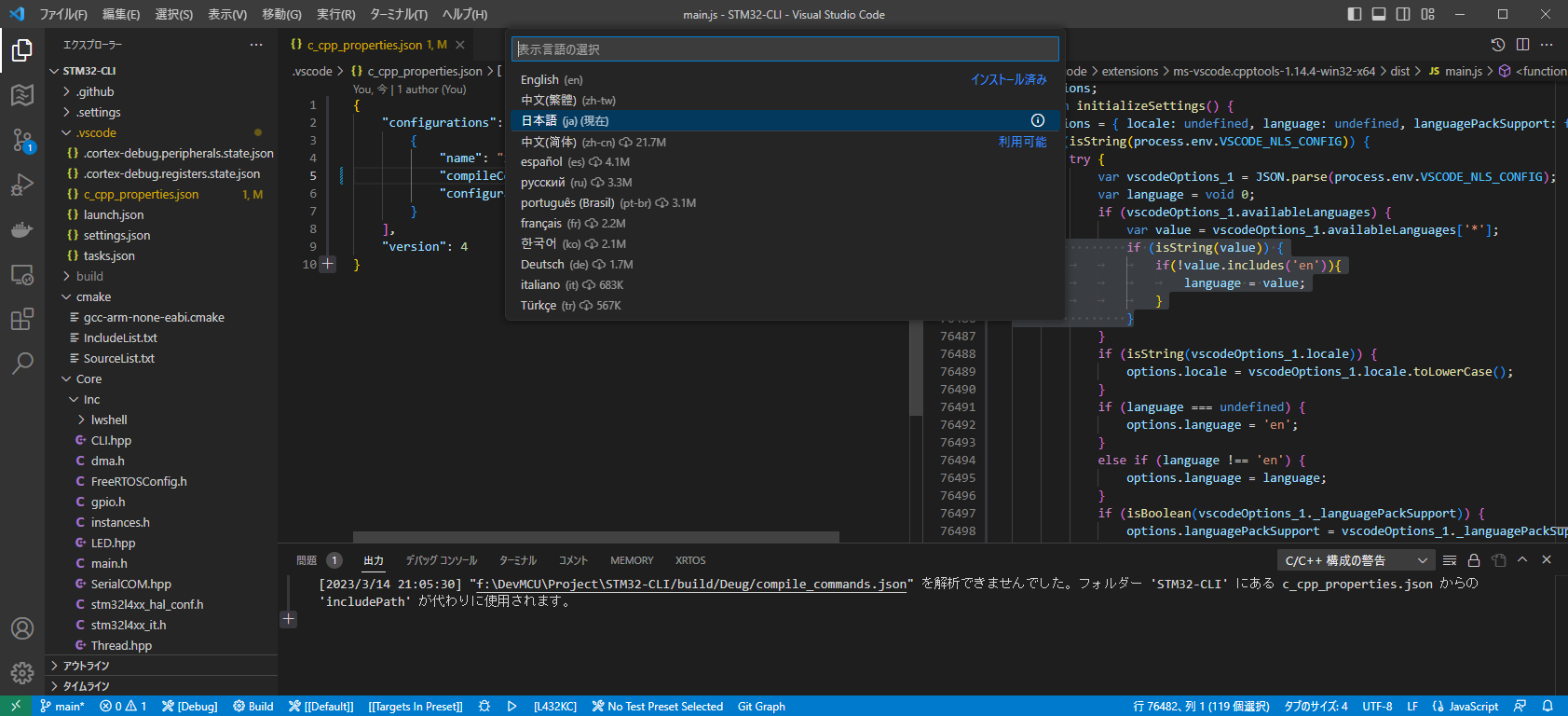Open the editor timeline history icon
This screenshot has width=1568, height=716.
1498,45
